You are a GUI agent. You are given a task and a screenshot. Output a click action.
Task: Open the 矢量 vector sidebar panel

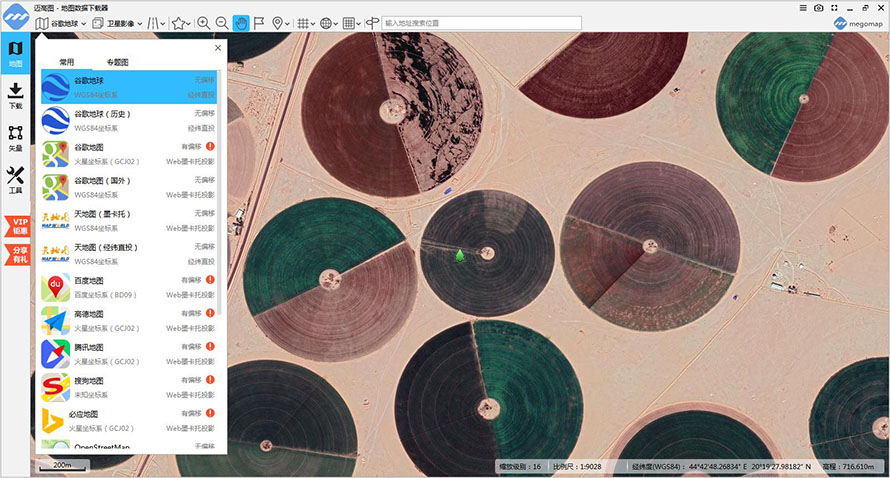[x=15, y=138]
